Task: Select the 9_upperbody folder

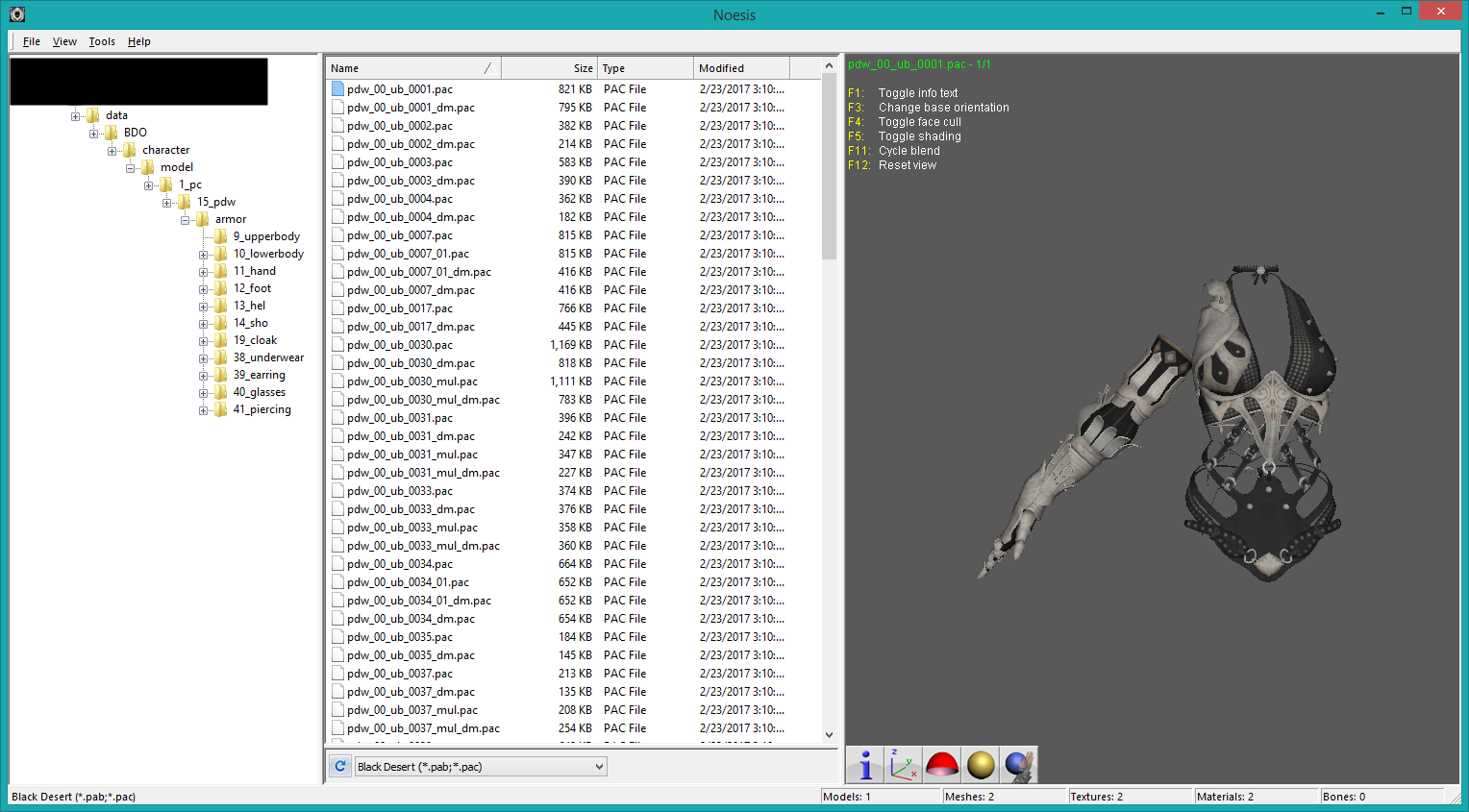Action: (x=265, y=236)
